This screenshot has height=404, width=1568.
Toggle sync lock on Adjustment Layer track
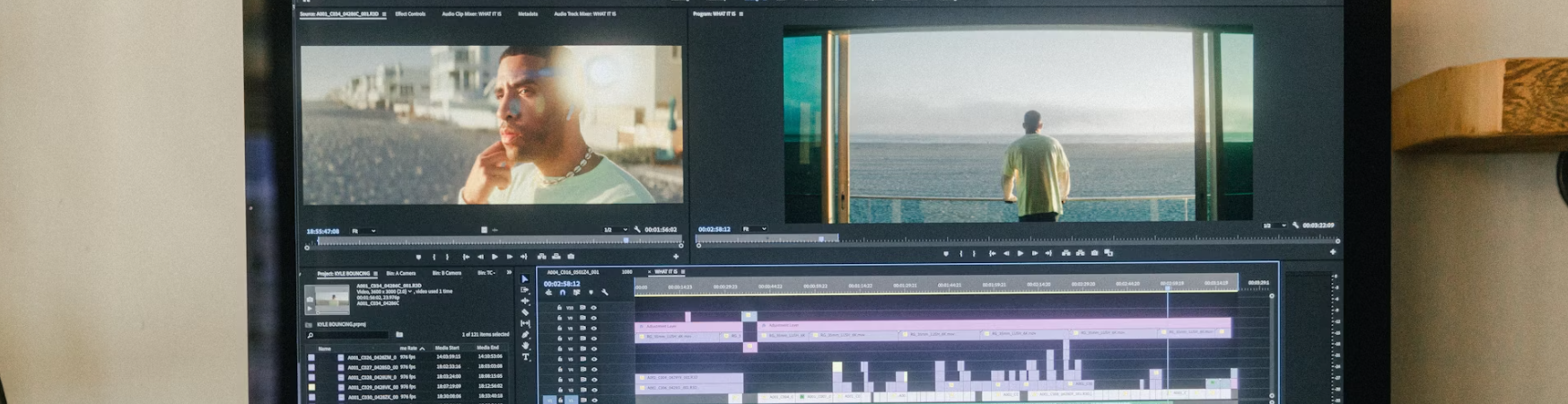click(x=583, y=329)
